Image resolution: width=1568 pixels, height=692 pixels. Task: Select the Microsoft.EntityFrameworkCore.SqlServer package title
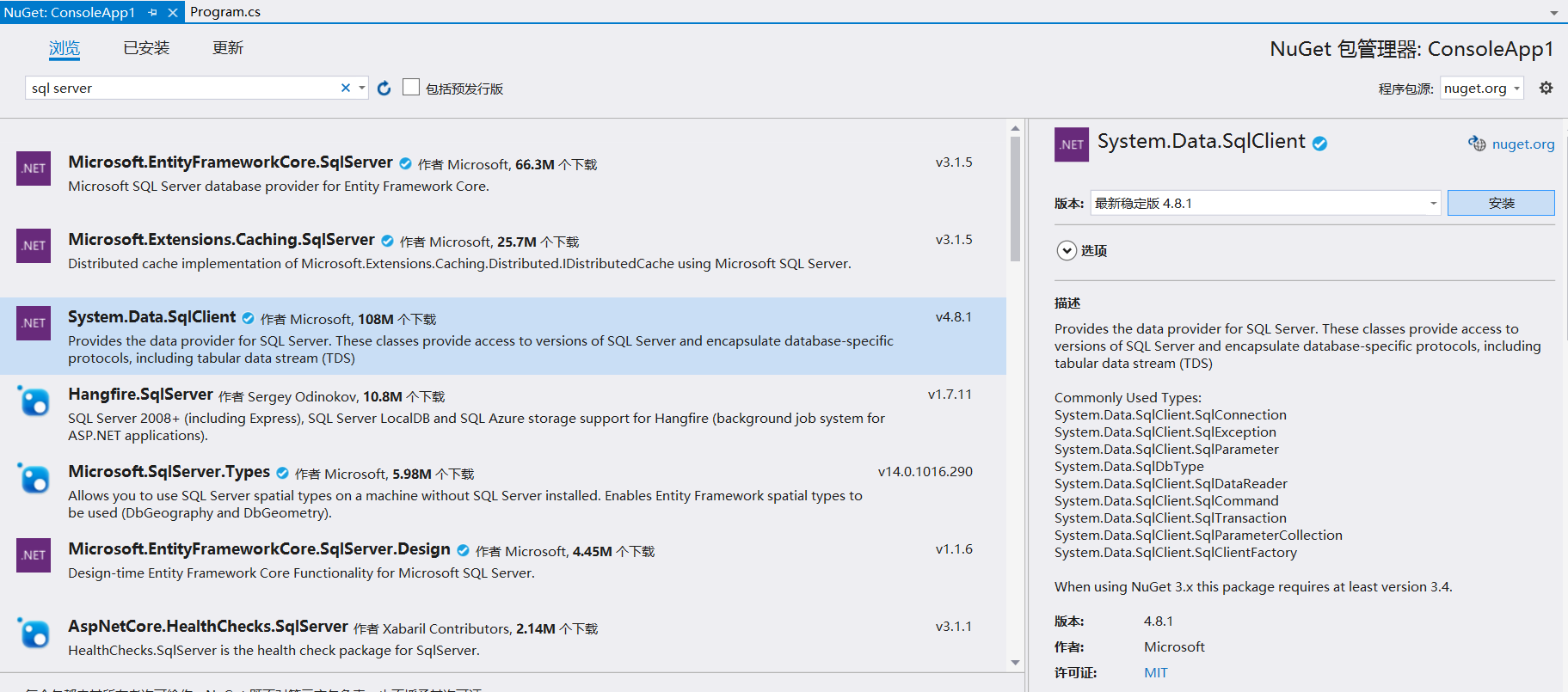click(x=231, y=162)
